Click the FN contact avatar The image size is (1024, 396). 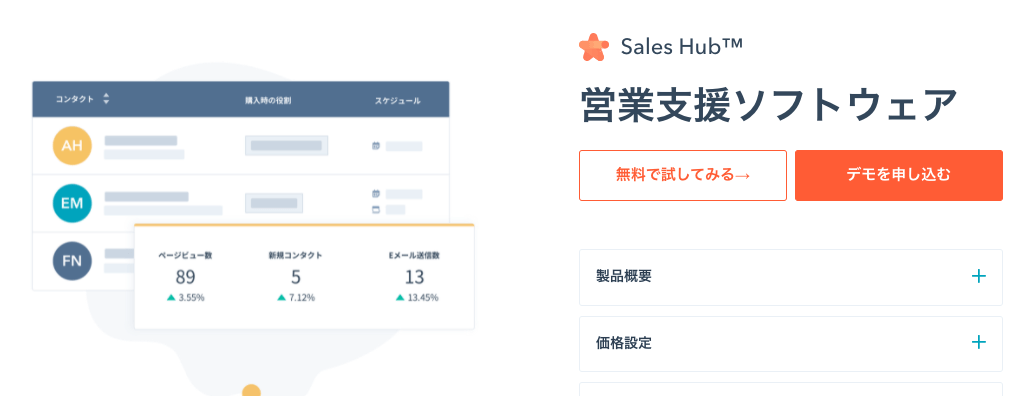(x=72, y=261)
